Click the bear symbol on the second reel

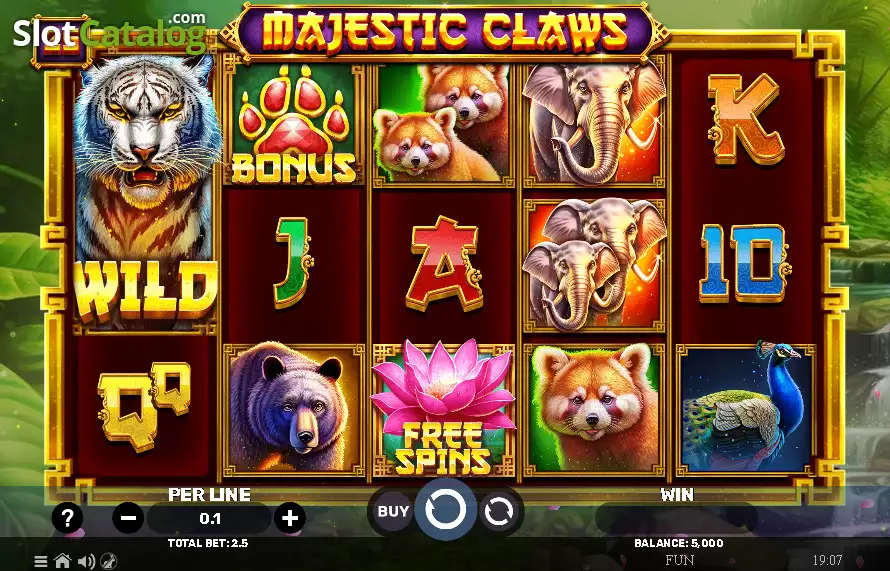(293, 408)
